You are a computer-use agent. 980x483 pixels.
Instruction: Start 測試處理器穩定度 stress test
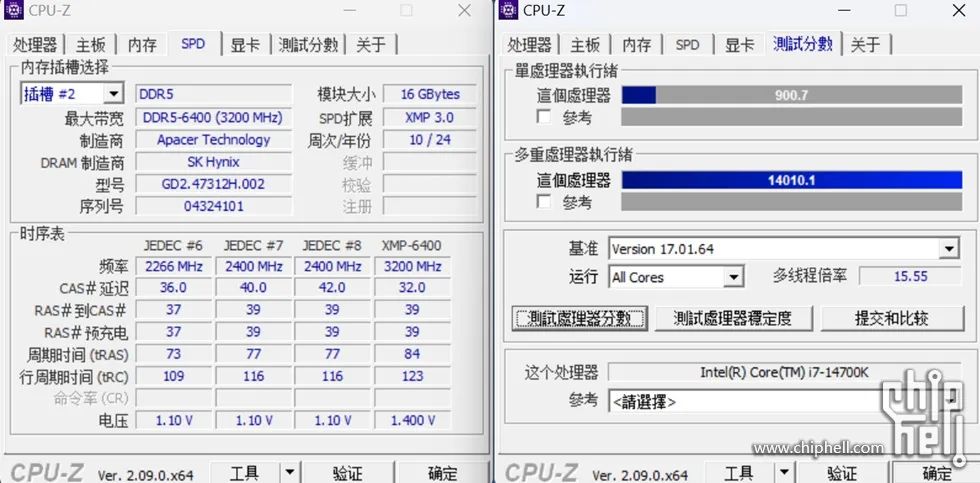[734, 318]
